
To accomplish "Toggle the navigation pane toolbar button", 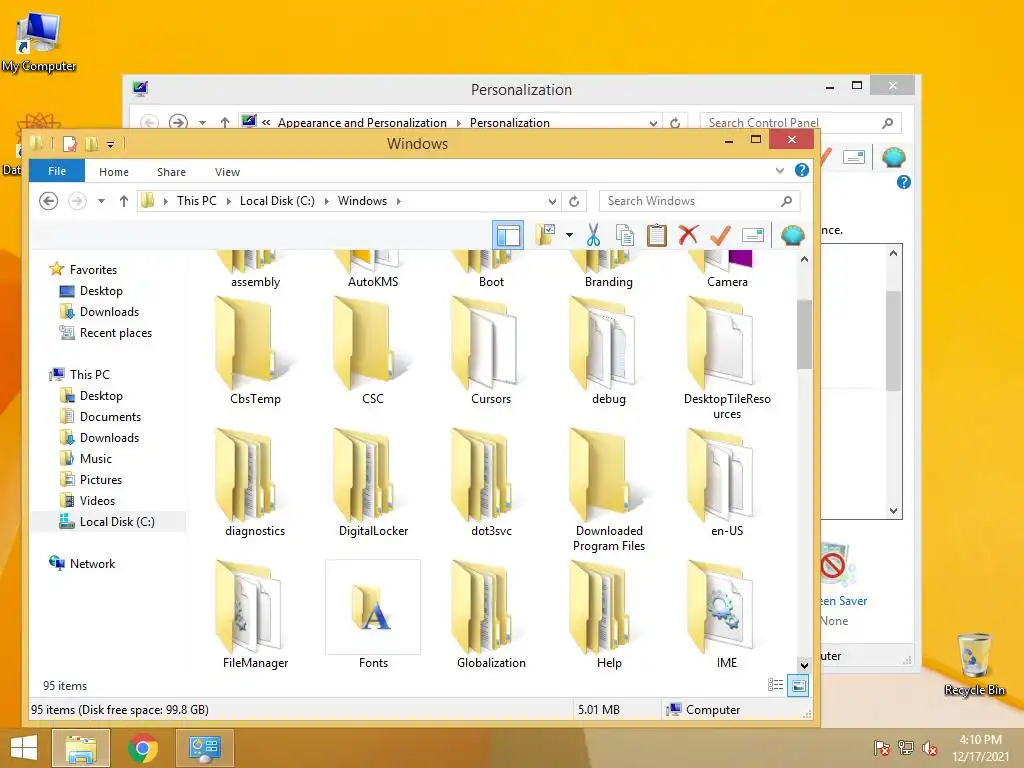I will (x=508, y=235).
